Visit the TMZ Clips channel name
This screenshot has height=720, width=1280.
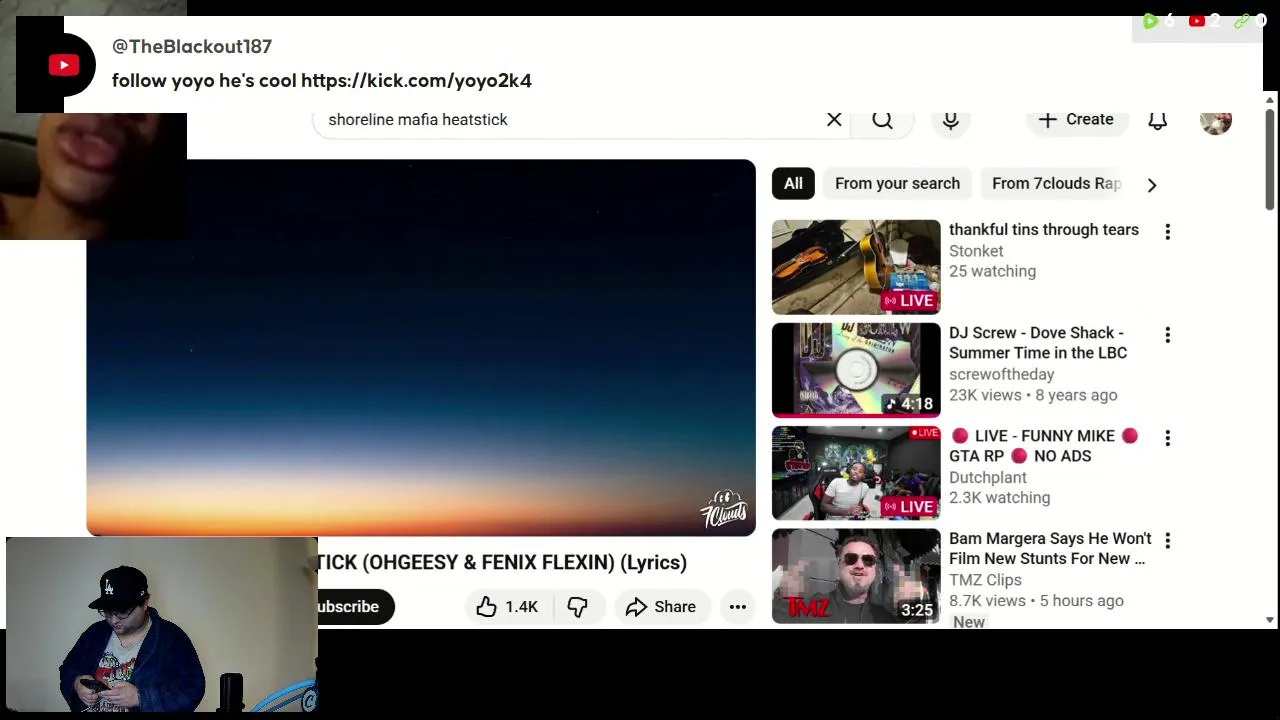coord(985,580)
